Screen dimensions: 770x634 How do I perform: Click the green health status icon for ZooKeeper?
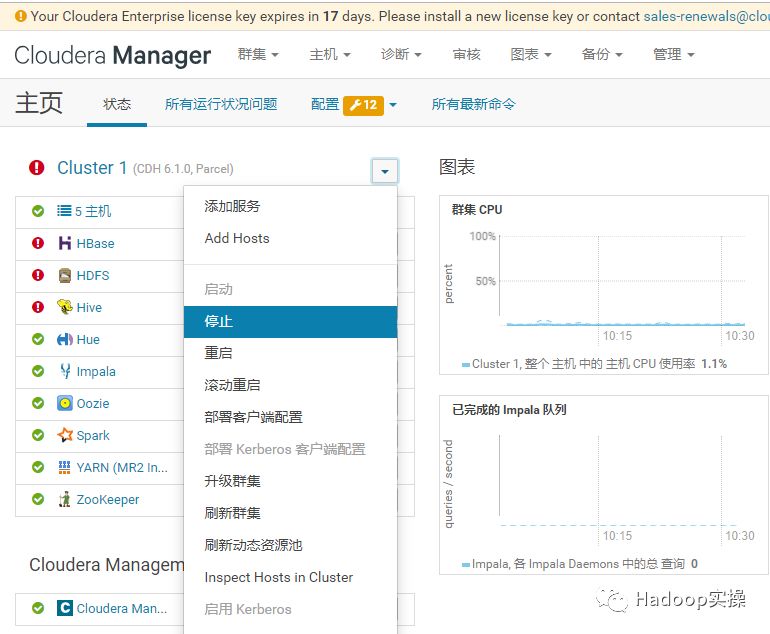38,499
